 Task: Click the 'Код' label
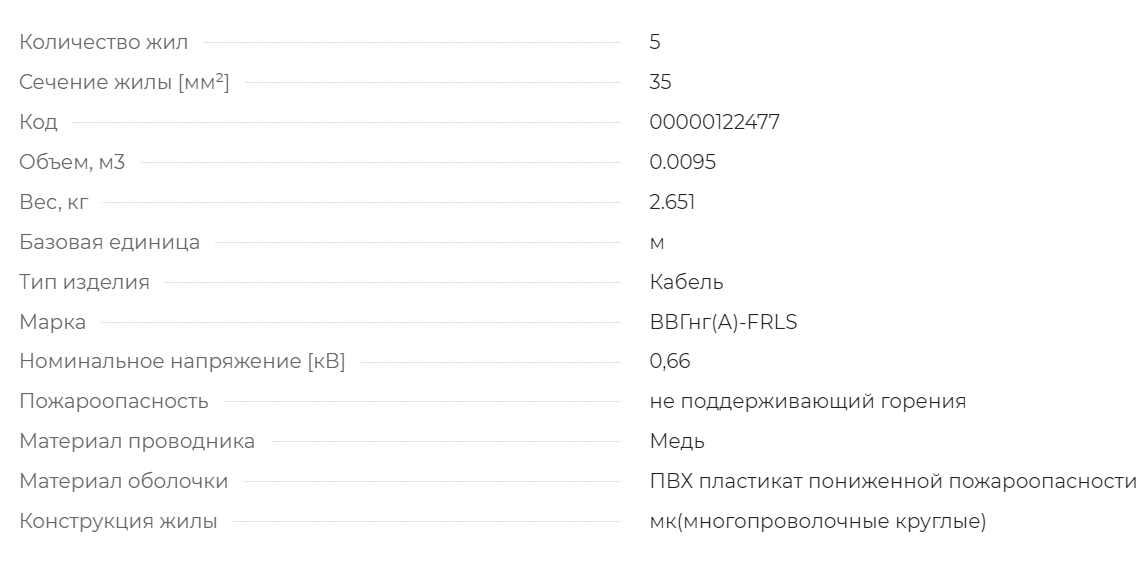pyautogui.click(x=38, y=122)
